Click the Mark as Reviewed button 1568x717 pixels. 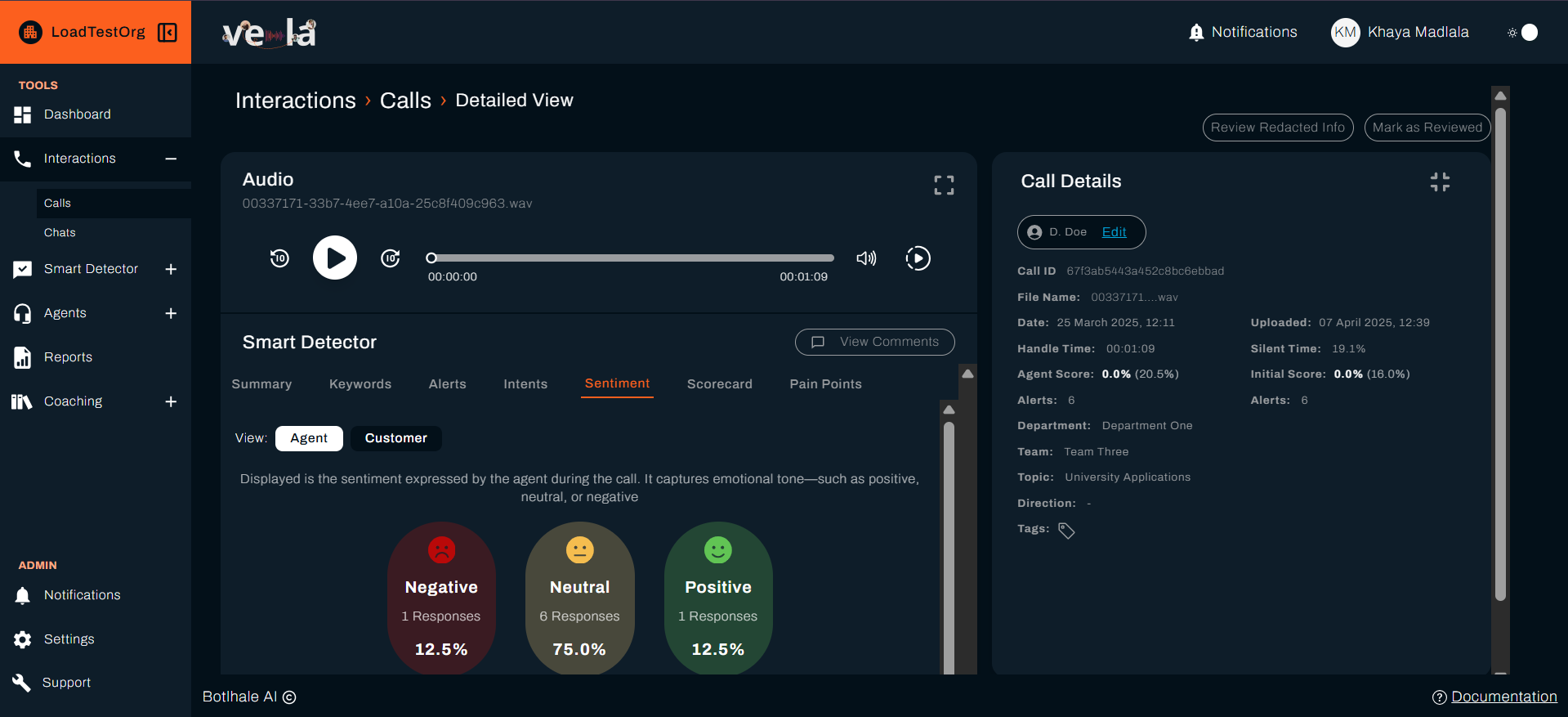[1427, 128]
